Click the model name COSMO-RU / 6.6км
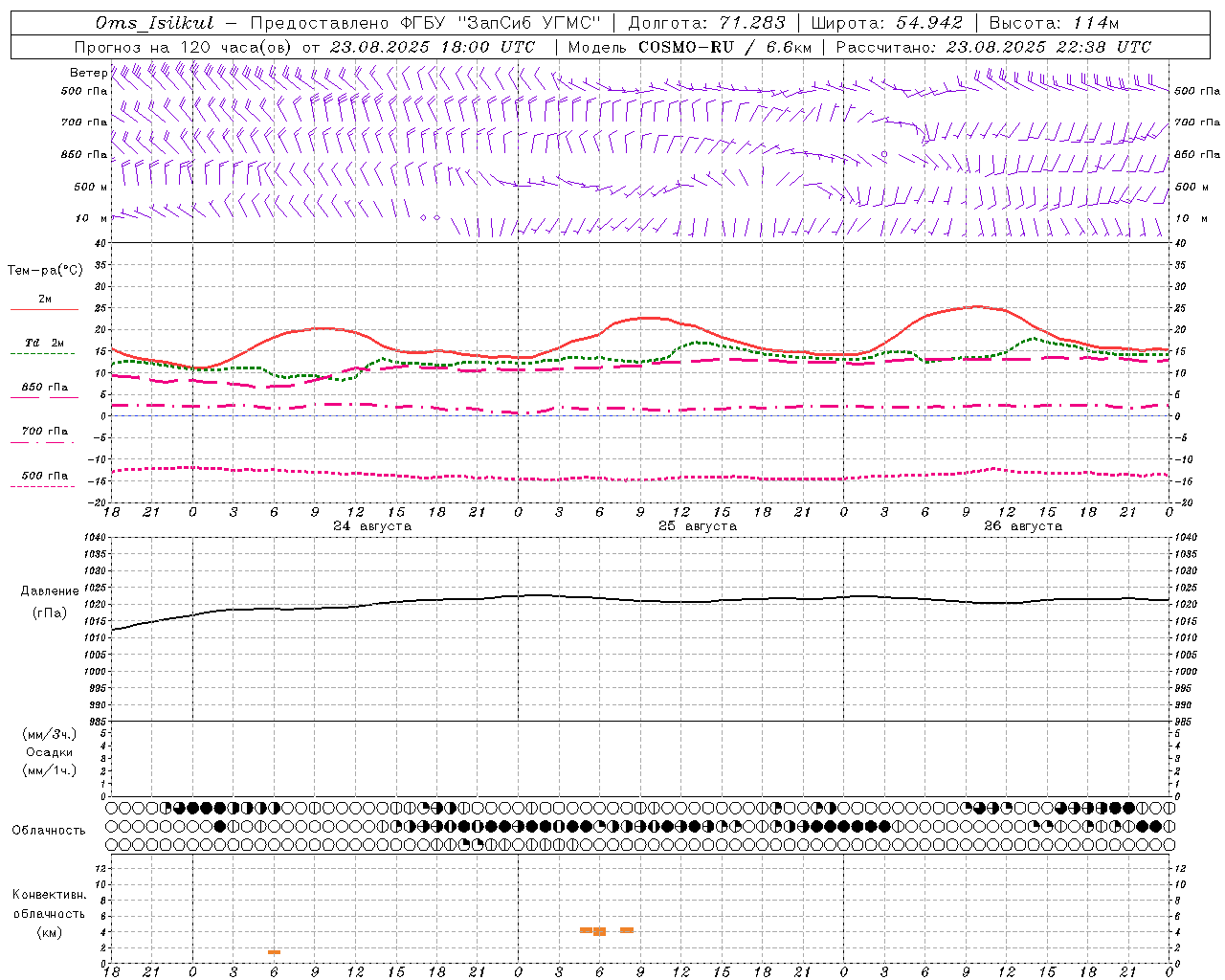Screen dimensions: 1225x980 pyautogui.click(x=724, y=47)
